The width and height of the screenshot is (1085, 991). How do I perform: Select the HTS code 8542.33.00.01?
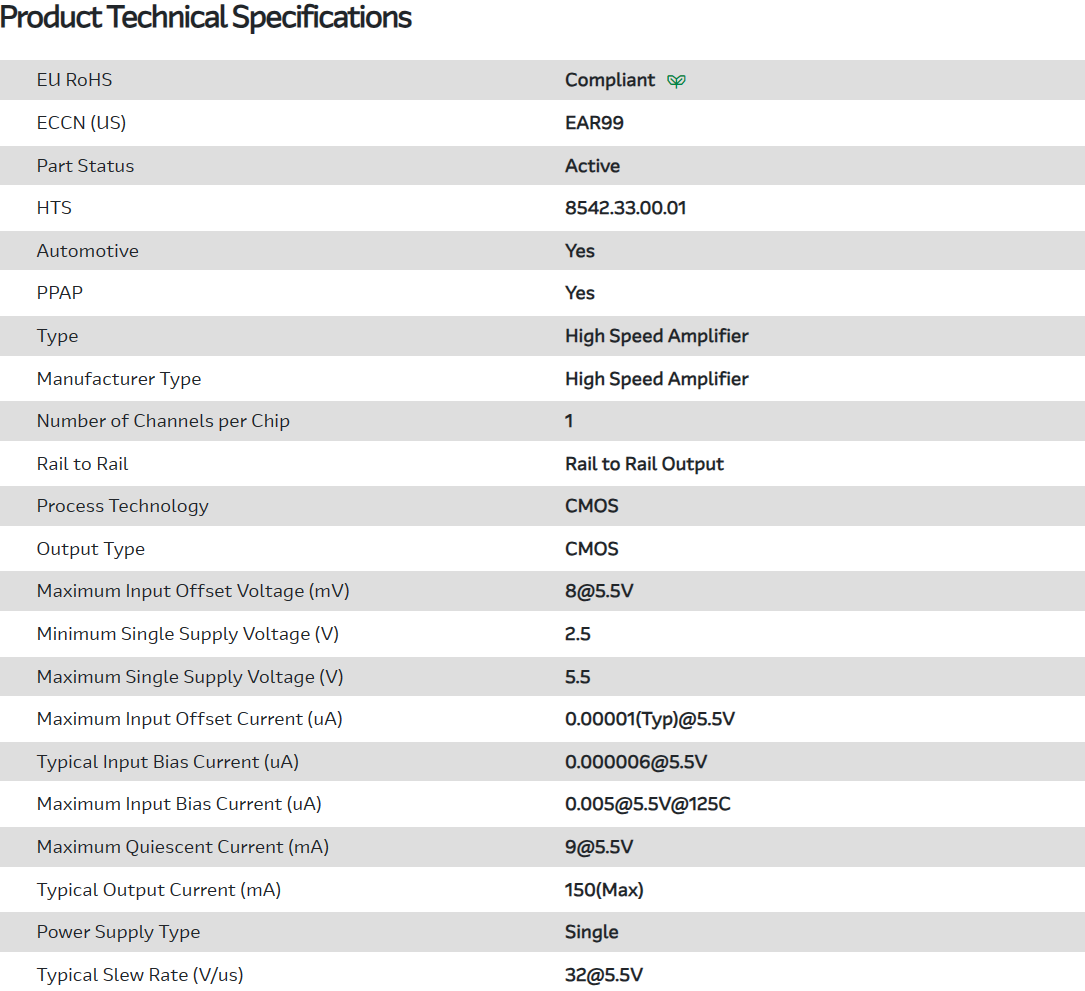pyautogui.click(x=625, y=208)
